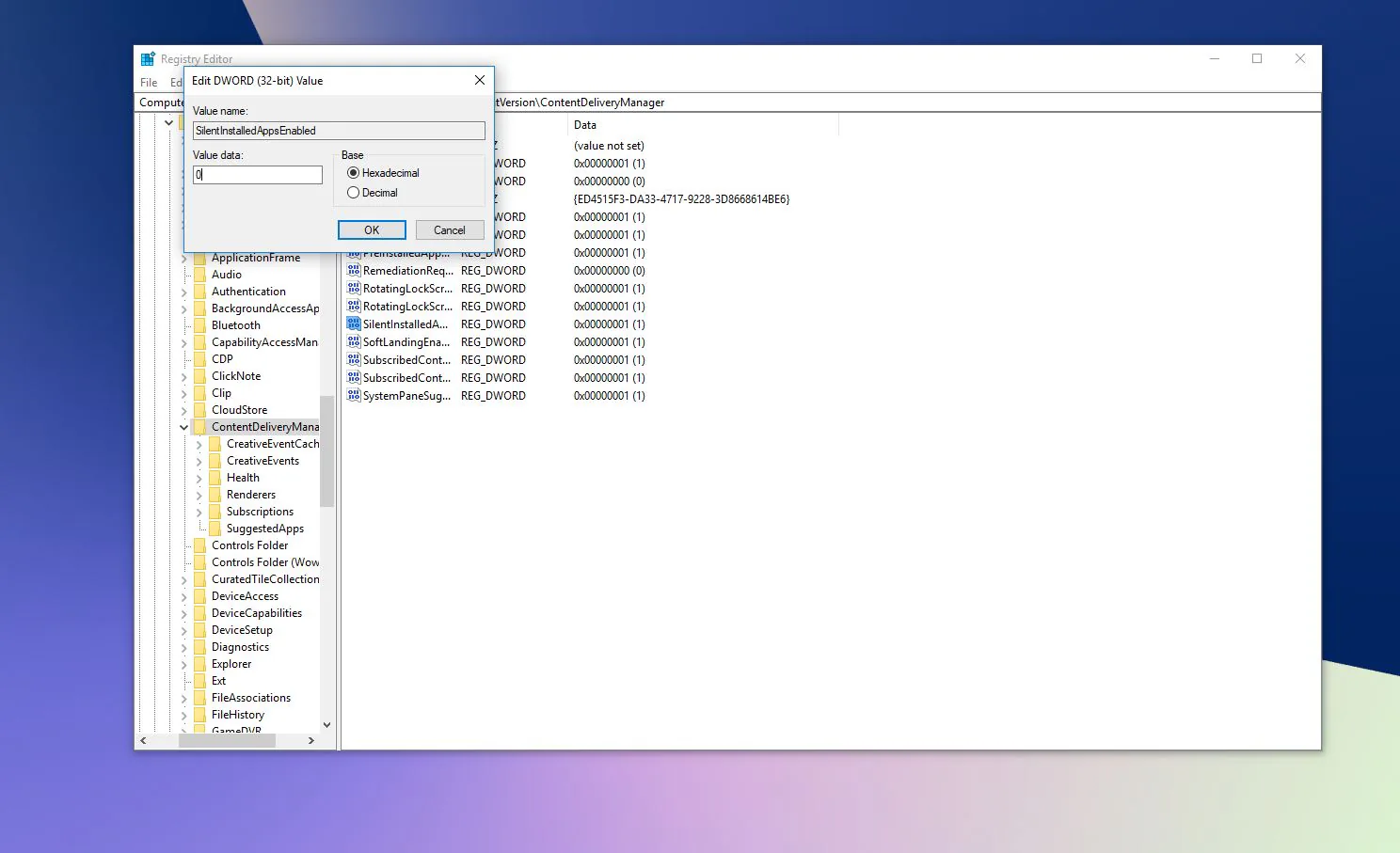Image resolution: width=1400 pixels, height=853 pixels.
Task: Click the Health folder icon
Action: coord(215,478)
